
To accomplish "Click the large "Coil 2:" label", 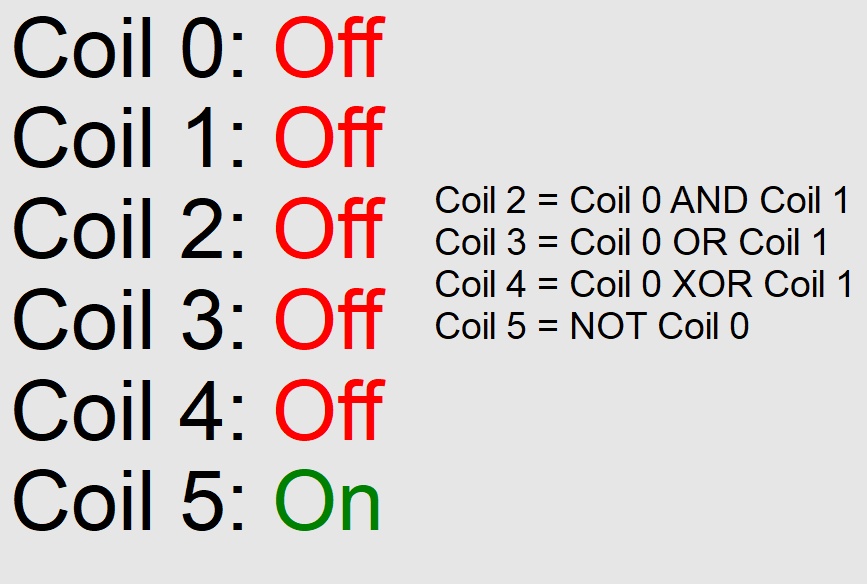I will tap(128, 230).
